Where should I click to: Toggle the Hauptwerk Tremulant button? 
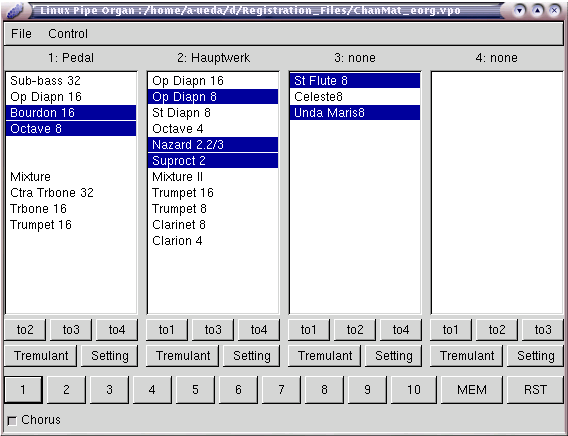pos(183,356)
